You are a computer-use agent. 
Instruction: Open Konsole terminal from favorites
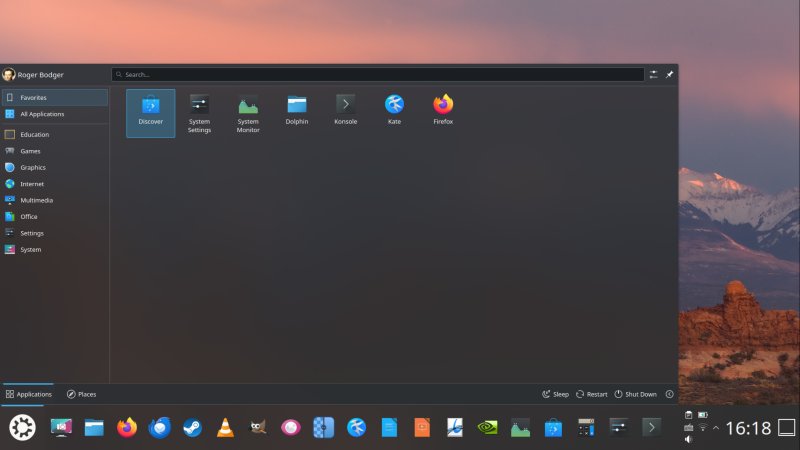click(346, 112)
